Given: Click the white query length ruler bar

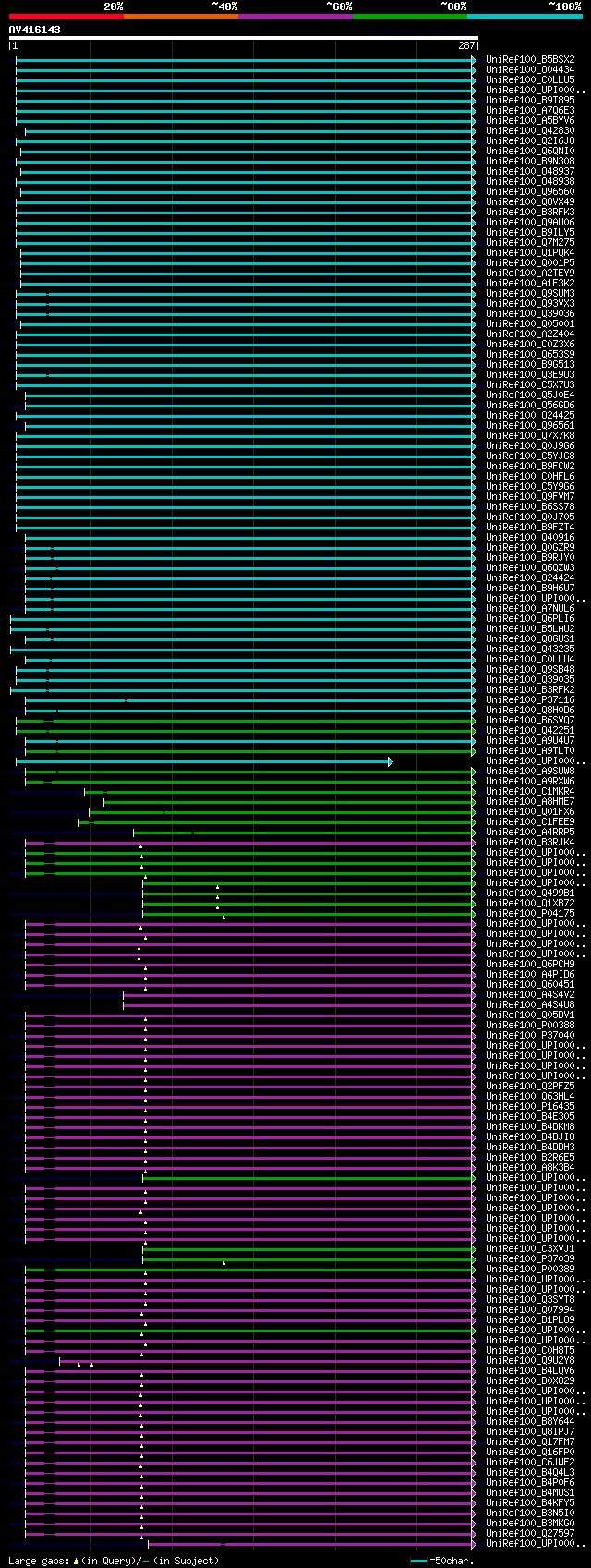Looking at the screenshot, I should [x=244, y=38].
